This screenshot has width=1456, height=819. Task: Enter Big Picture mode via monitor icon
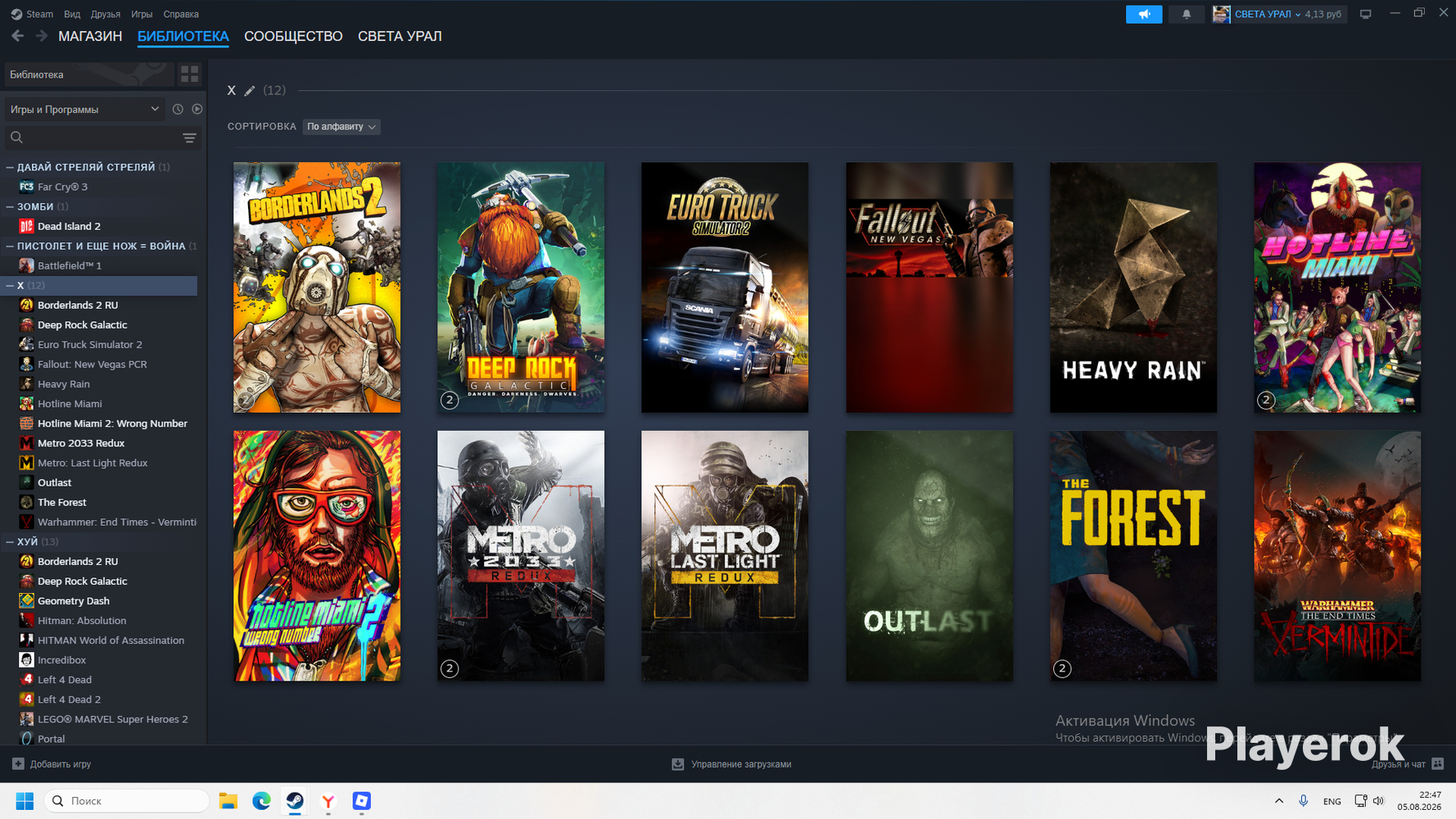pyautogui.click(x=1365, y=14)
